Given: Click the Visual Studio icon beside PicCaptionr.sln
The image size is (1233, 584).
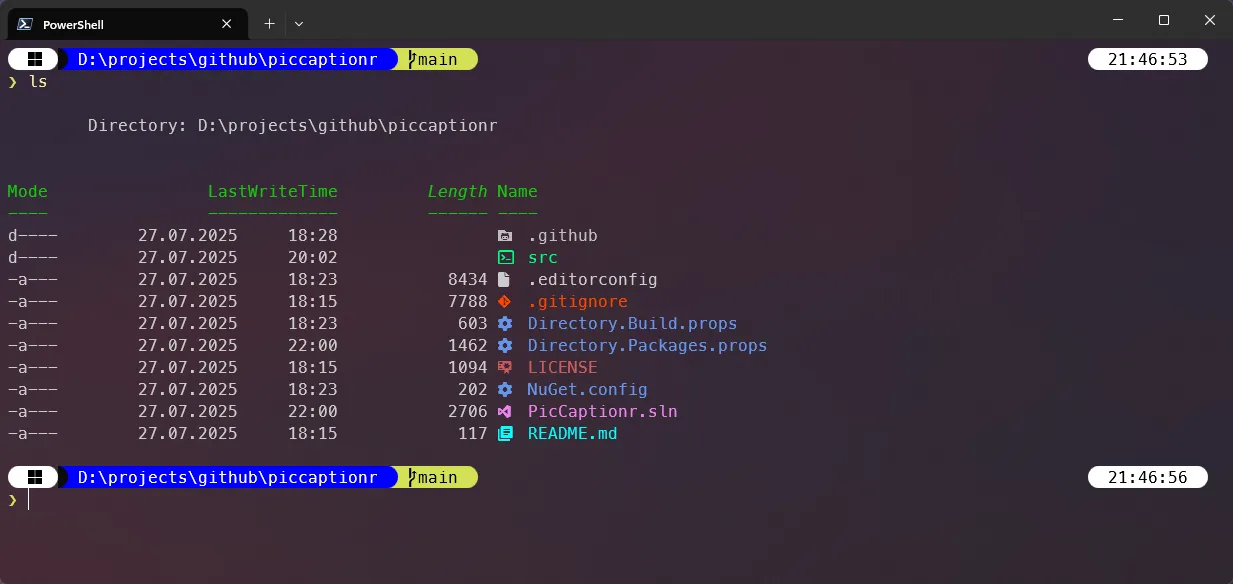Looking at the screenshot, I should point(505,412).
